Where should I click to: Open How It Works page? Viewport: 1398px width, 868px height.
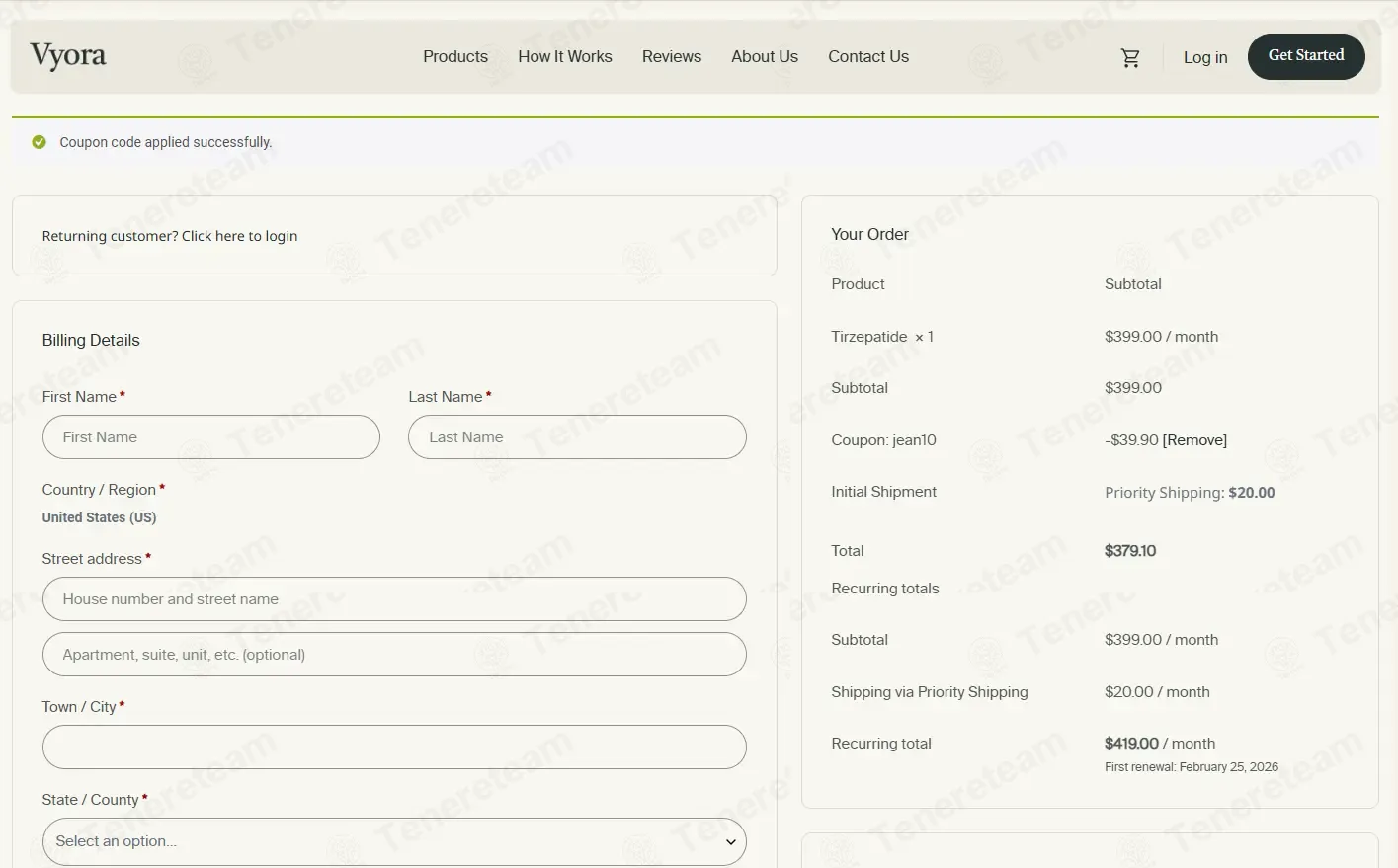(565, 56)
